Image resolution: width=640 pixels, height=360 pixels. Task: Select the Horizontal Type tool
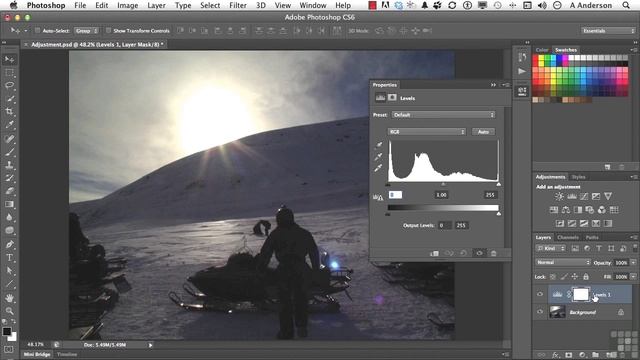pyautogui.click(x=9, y=258)
